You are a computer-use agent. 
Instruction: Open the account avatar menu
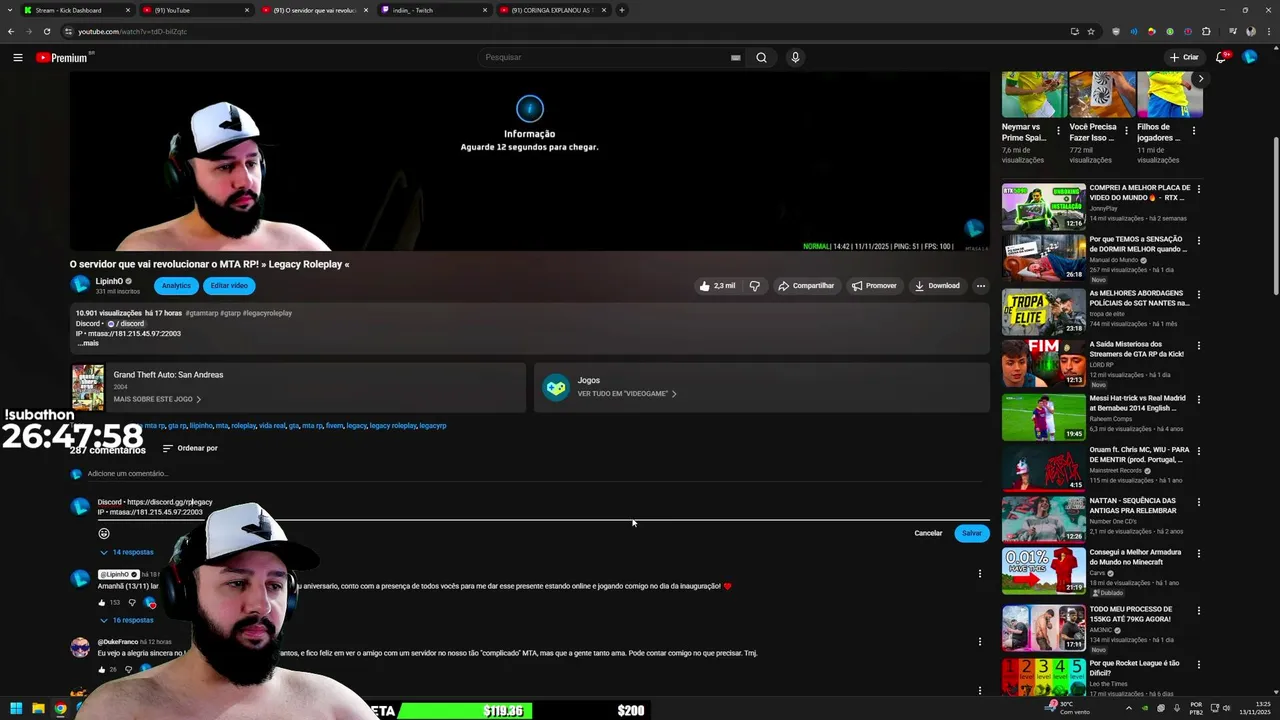pos(1249,57)
